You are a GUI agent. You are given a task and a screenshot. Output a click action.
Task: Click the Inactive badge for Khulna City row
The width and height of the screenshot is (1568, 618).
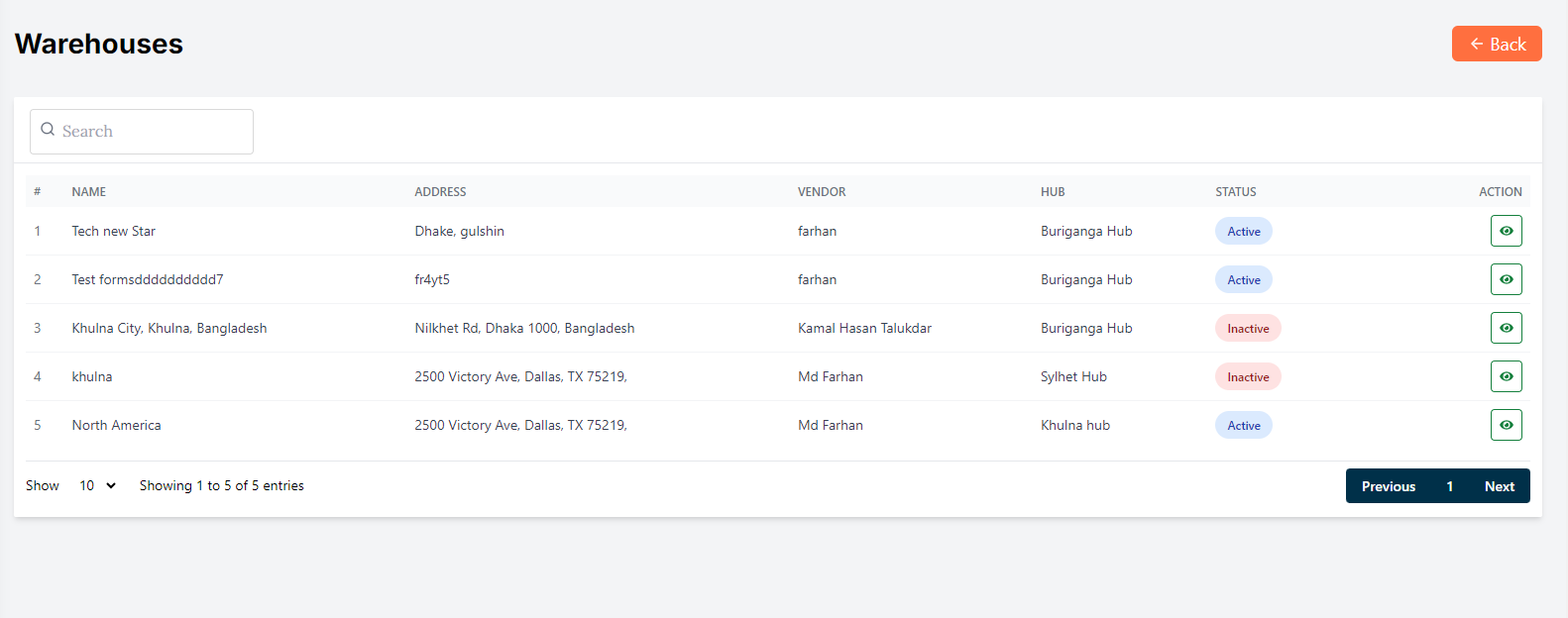coord(1247,329)
